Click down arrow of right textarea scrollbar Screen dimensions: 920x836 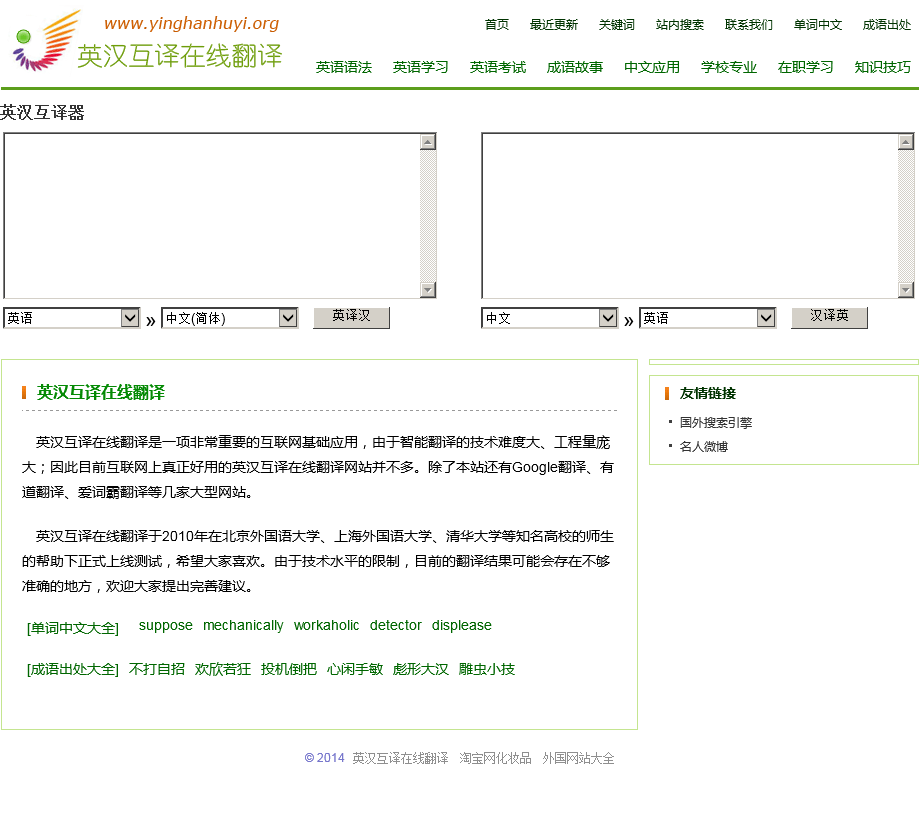tap(906, 289)
